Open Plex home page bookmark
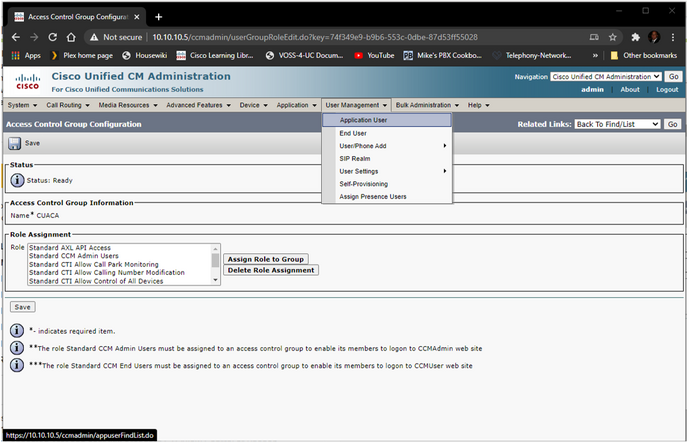Image resolution: width=690 pixels, height=442 pixels. pyautogui.click(x=82, y=55)
